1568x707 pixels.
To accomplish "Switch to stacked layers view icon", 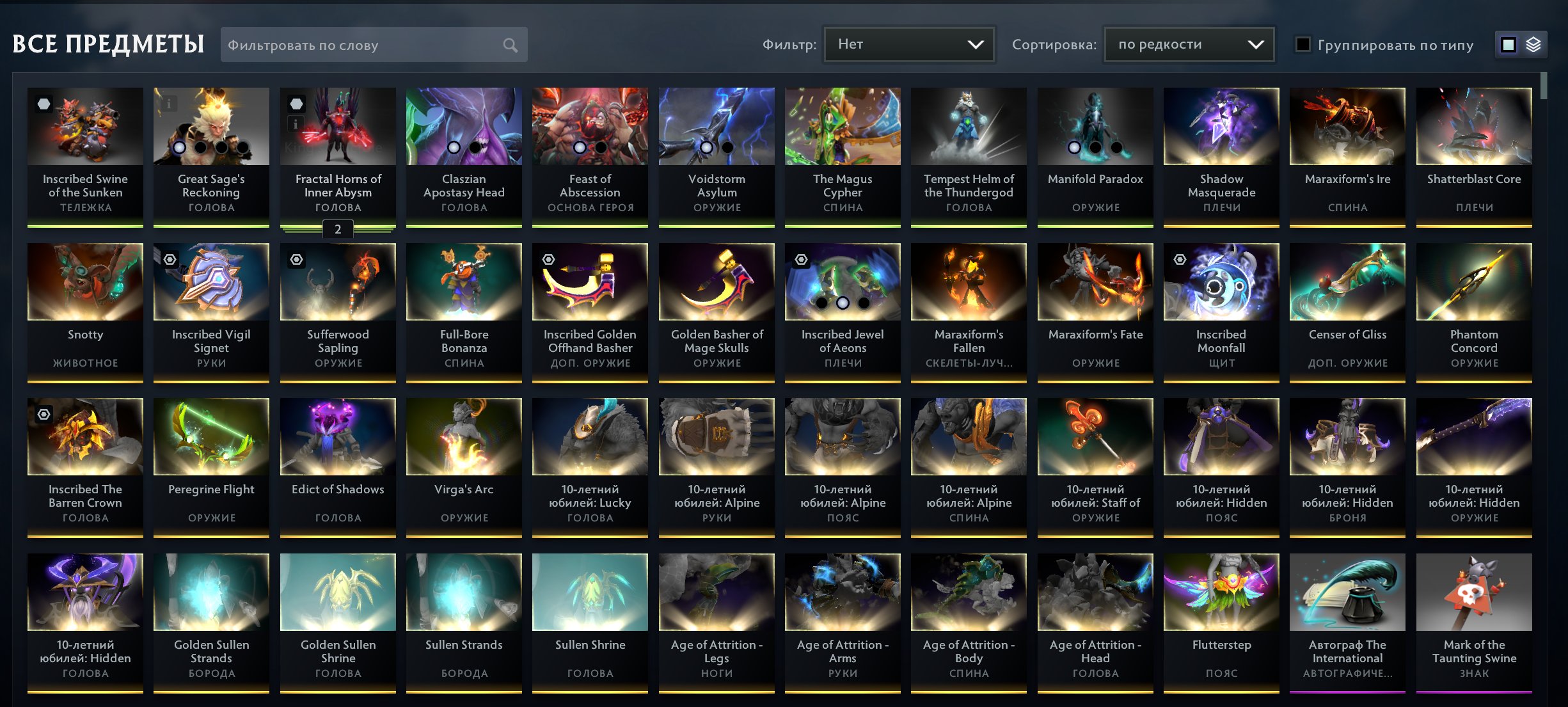I will (1533, 45).
